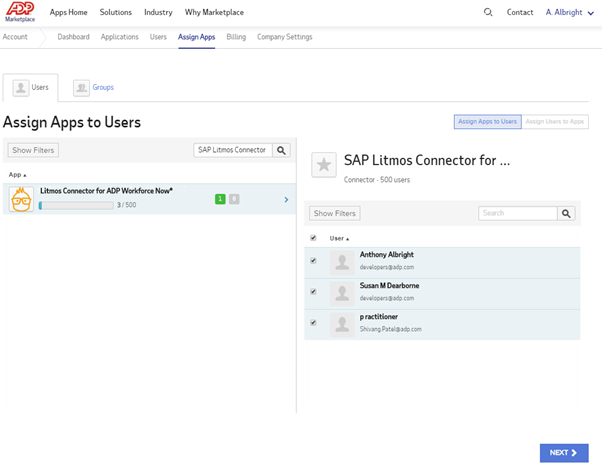
Task: Toggle the select-all users checkbox
Action: point(313,238)
